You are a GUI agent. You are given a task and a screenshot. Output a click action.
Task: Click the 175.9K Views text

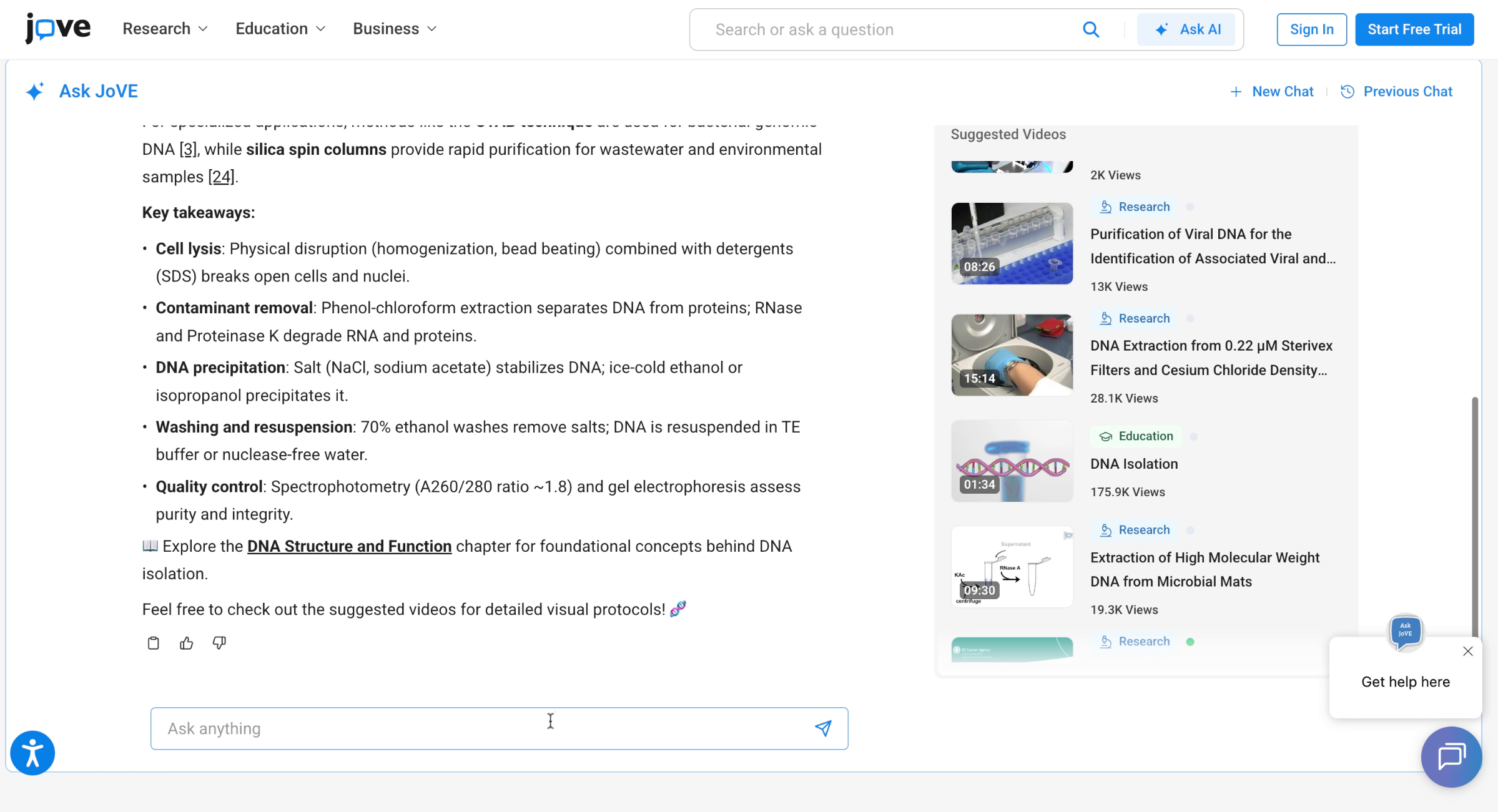coord(1127,492)
